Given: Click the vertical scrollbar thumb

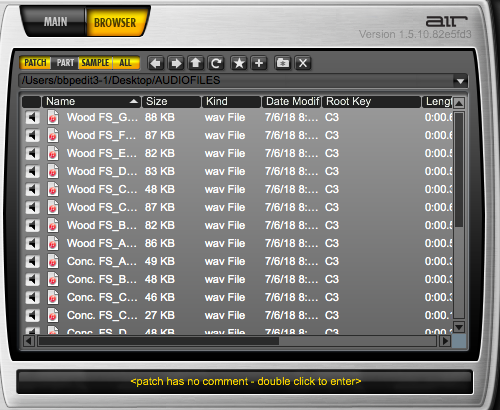Looking at the screenshot, I should pos(459,169).
